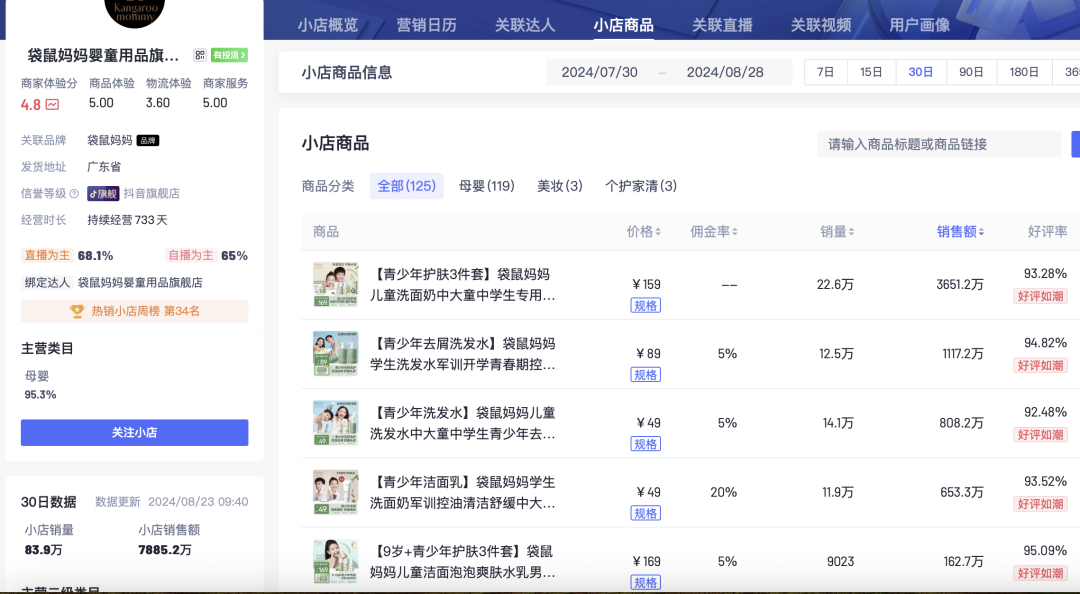1080x594 pixels.
Task: Filter products by 个护家清(3)
Action: [x=641, y=186]
